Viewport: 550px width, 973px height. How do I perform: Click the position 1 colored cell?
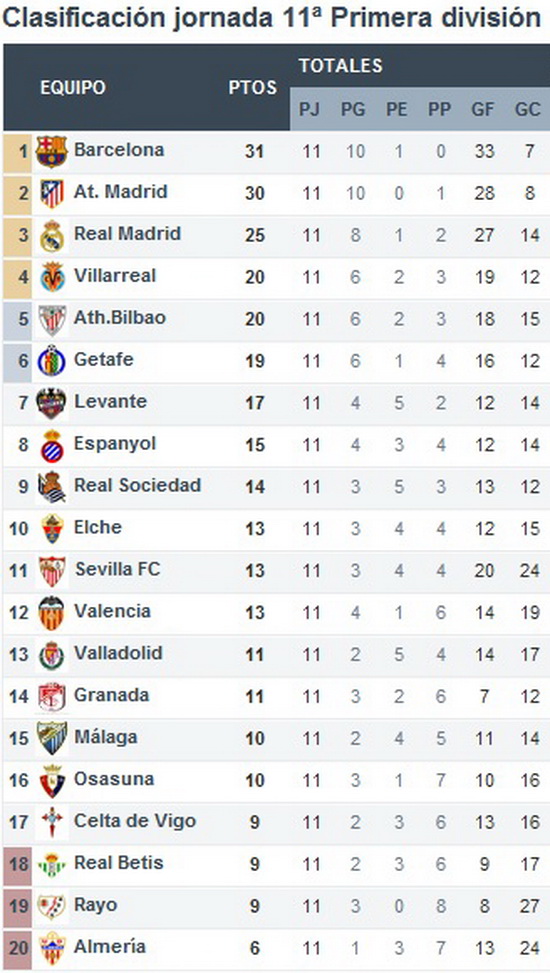(x=17, y=151)
